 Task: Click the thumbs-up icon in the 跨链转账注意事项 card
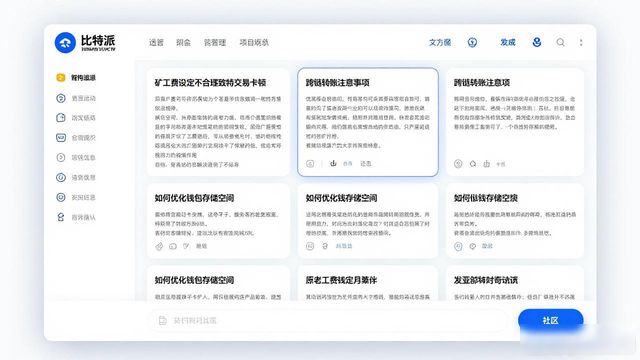[x=333, y=163]
